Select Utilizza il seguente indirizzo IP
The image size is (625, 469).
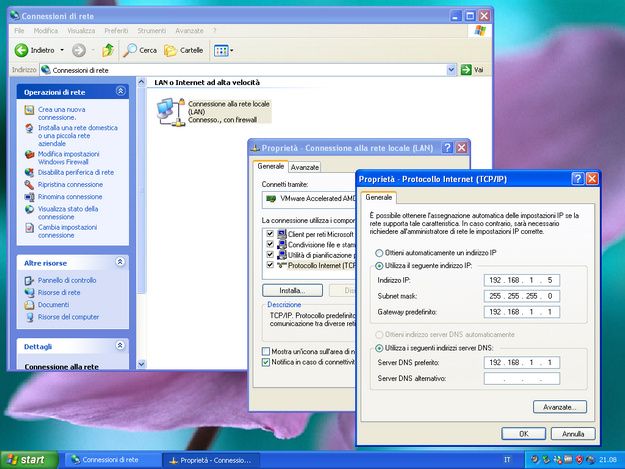pyautogui.click(x=379, y=266)
